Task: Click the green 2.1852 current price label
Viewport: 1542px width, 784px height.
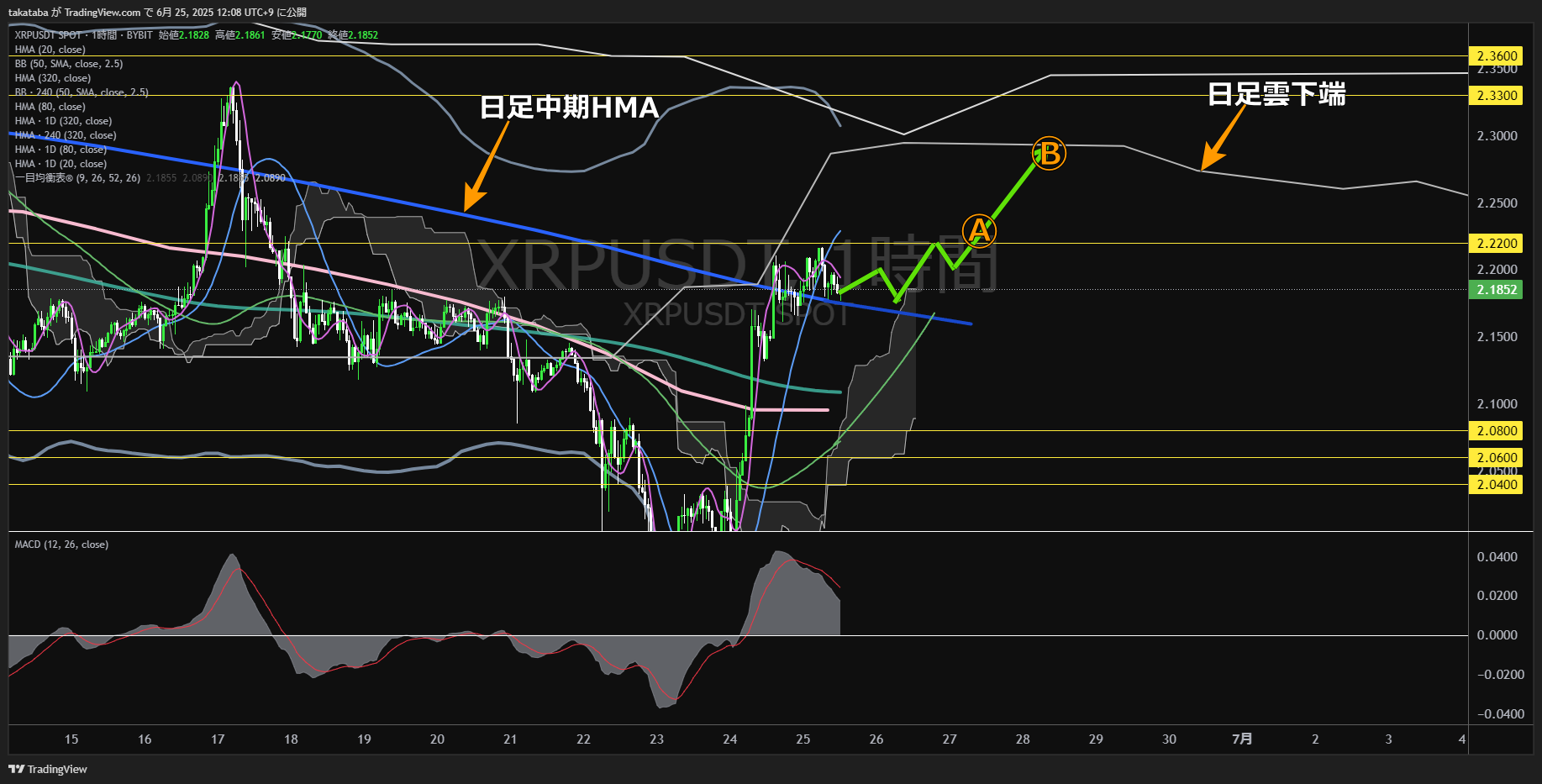Action: click(1496, 290)
